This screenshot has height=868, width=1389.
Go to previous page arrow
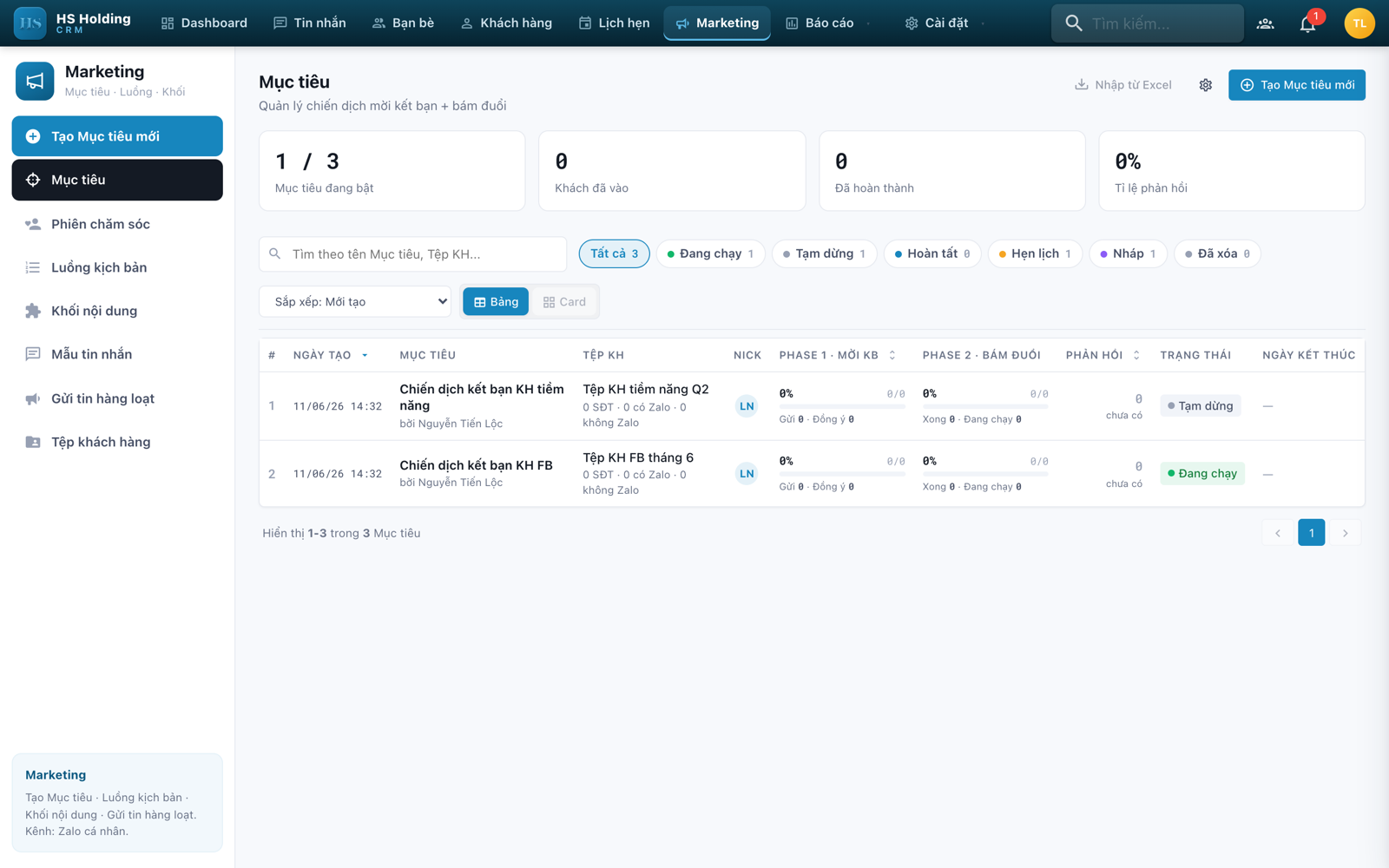tap(1277, 533)
